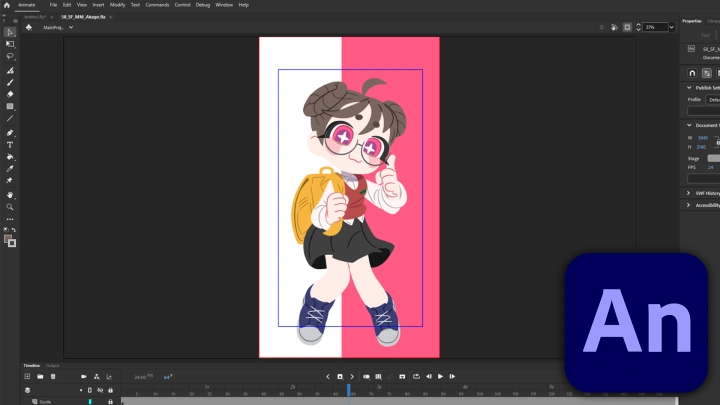720x405 pixels.
Task: Go to the next keyframe
Action: pyautogui.click(x=352, y=377)
